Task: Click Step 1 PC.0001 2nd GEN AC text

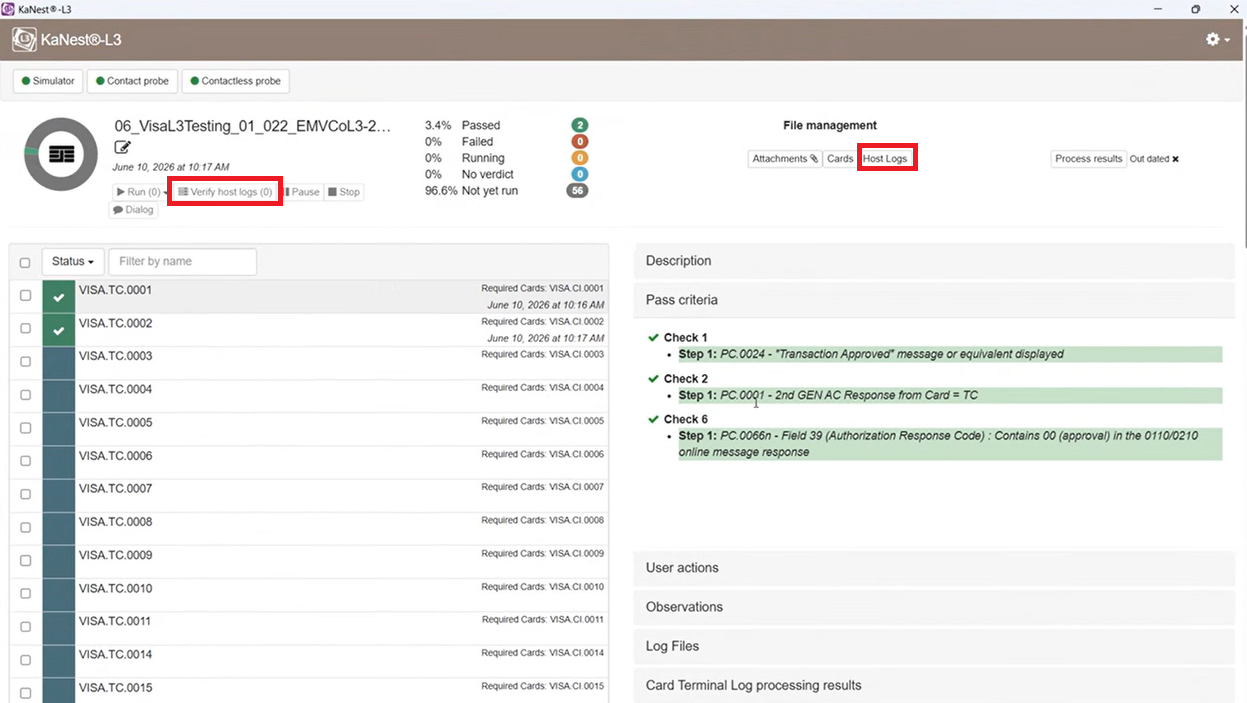Action: (x=828, y=395)
